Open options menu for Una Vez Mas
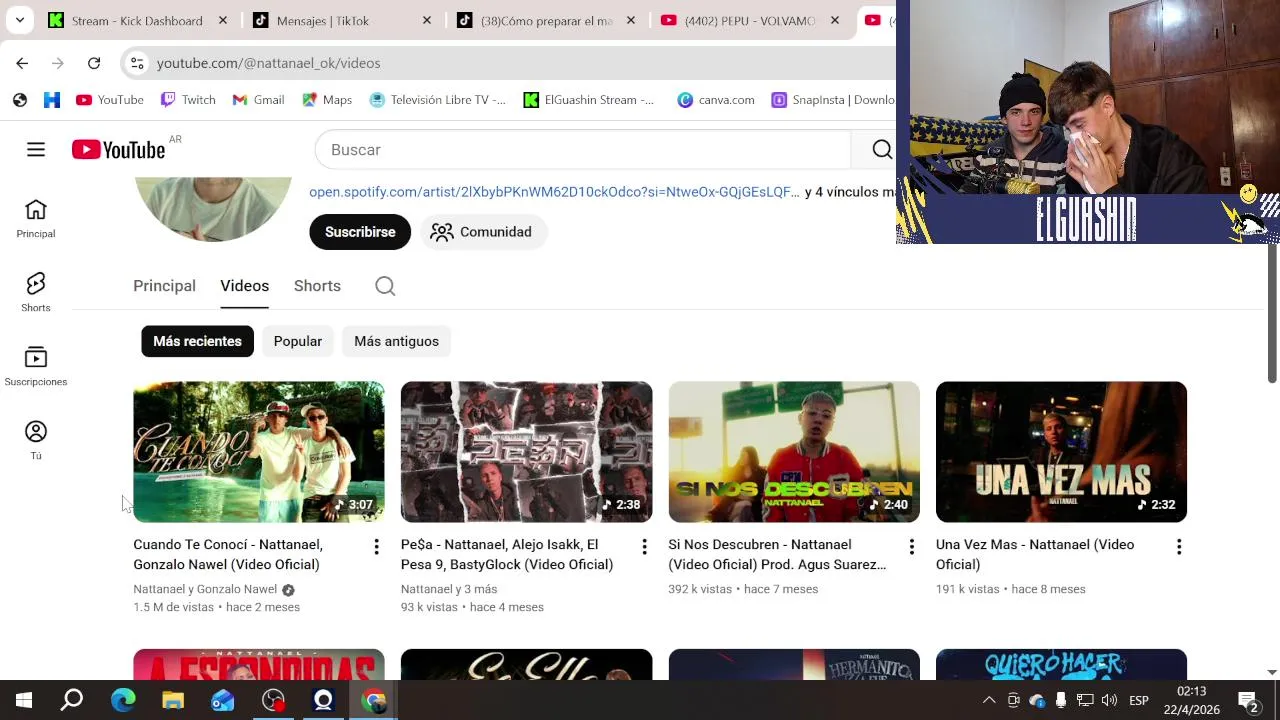 [x=1179, y=547]
